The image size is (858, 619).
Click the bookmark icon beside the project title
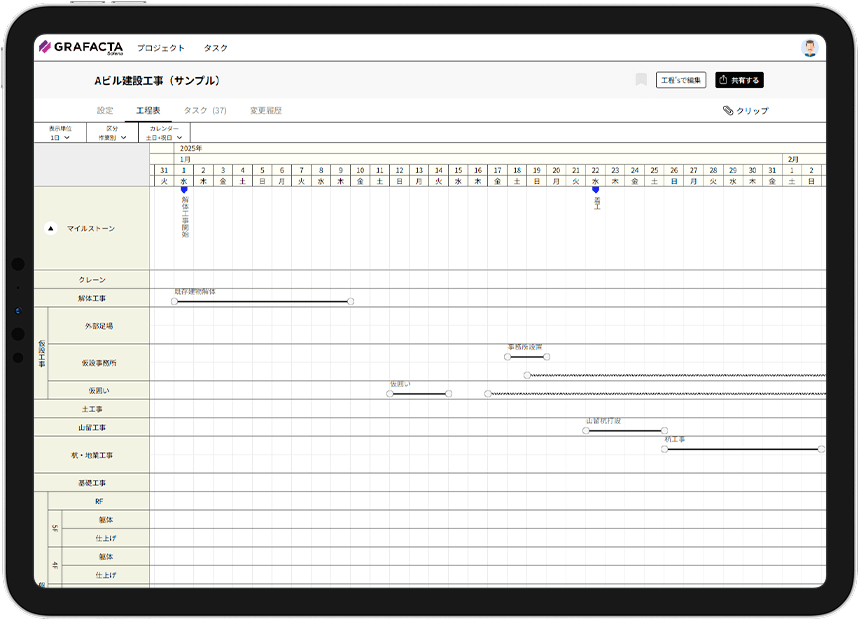(641, 80)
